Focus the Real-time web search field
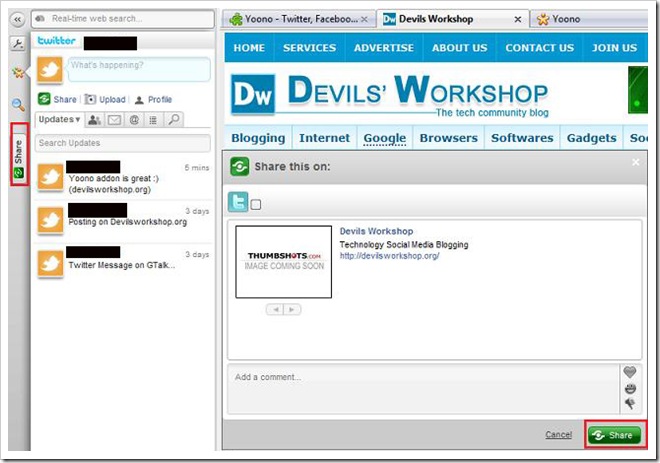The width and height of the screenshot is (660, 463). click(x=123, y=19)
